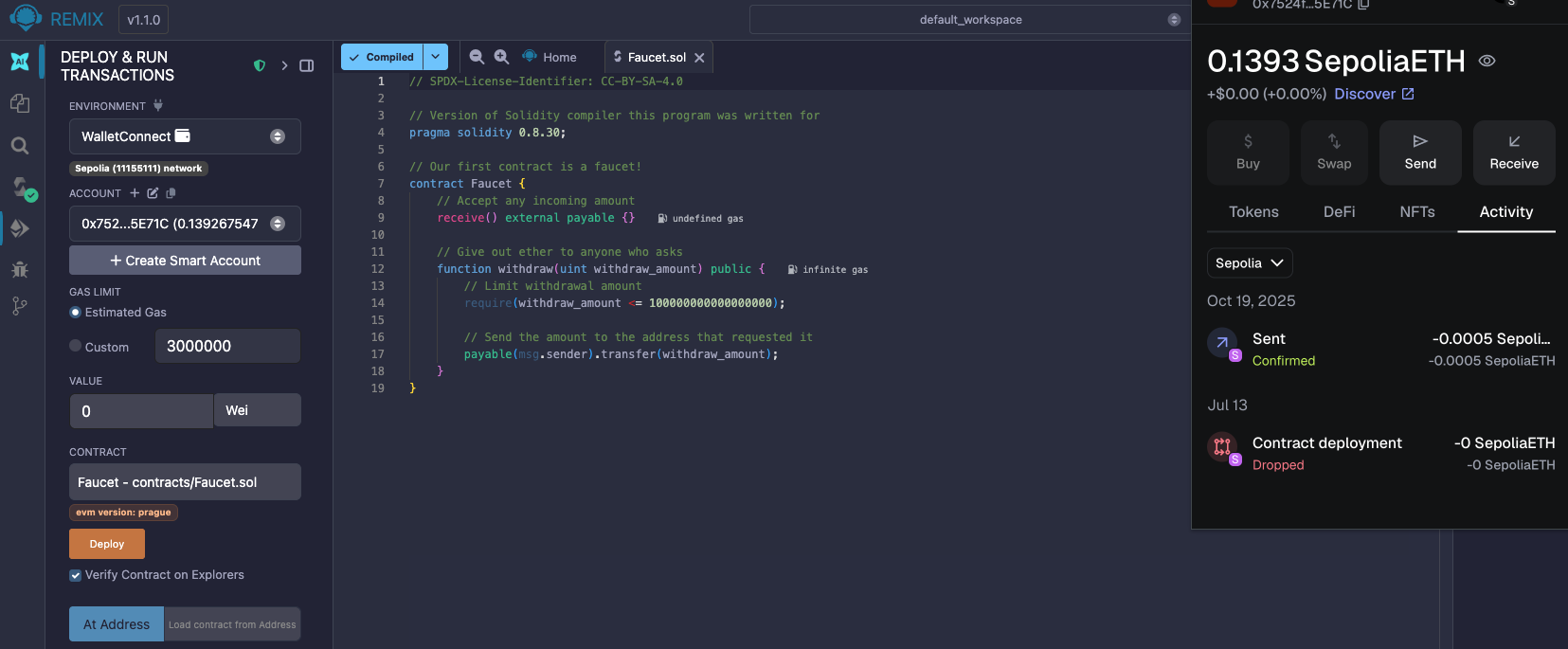The height and width of the screenshot is (649, 1568).
Task: Click the Contract deployment transaction icon
Action: coord(1222,446)
